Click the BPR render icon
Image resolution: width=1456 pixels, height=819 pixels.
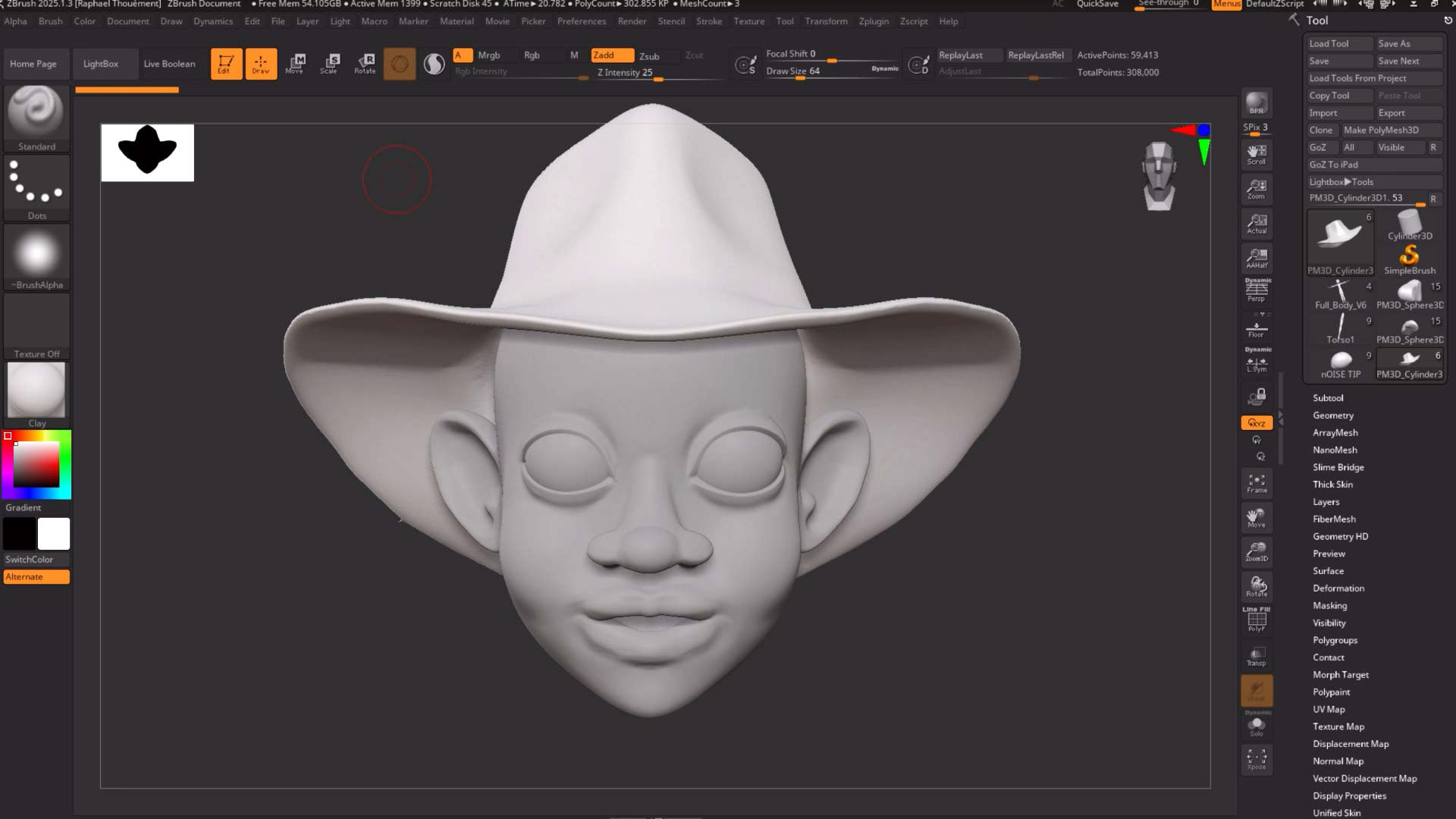1257,103
